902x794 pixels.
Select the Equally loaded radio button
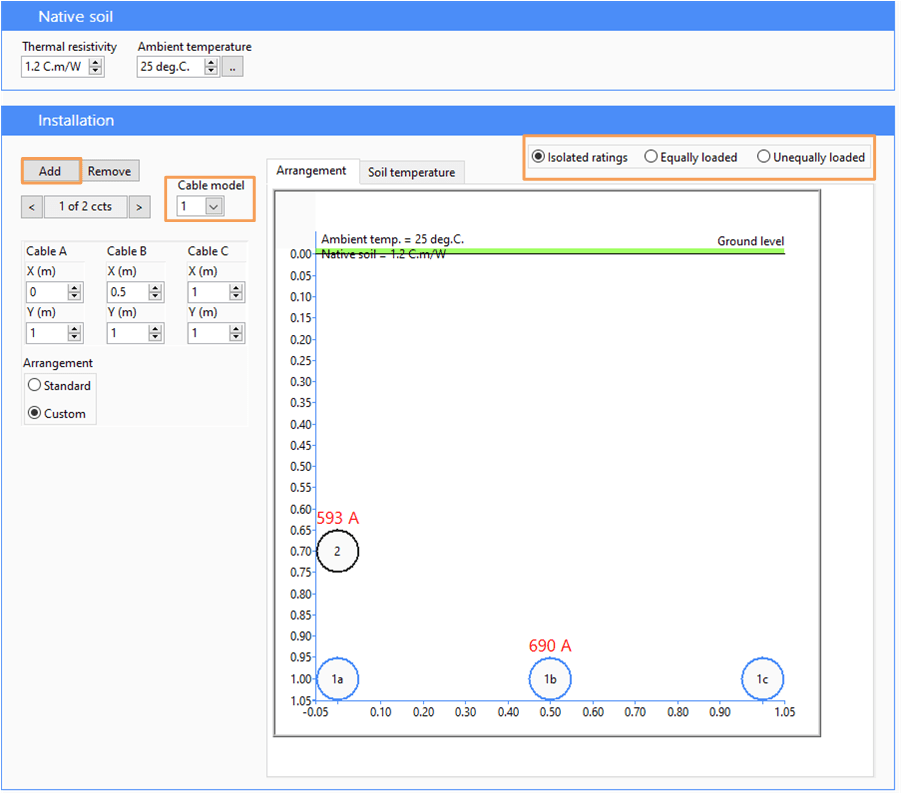click(x=651, y=156)
